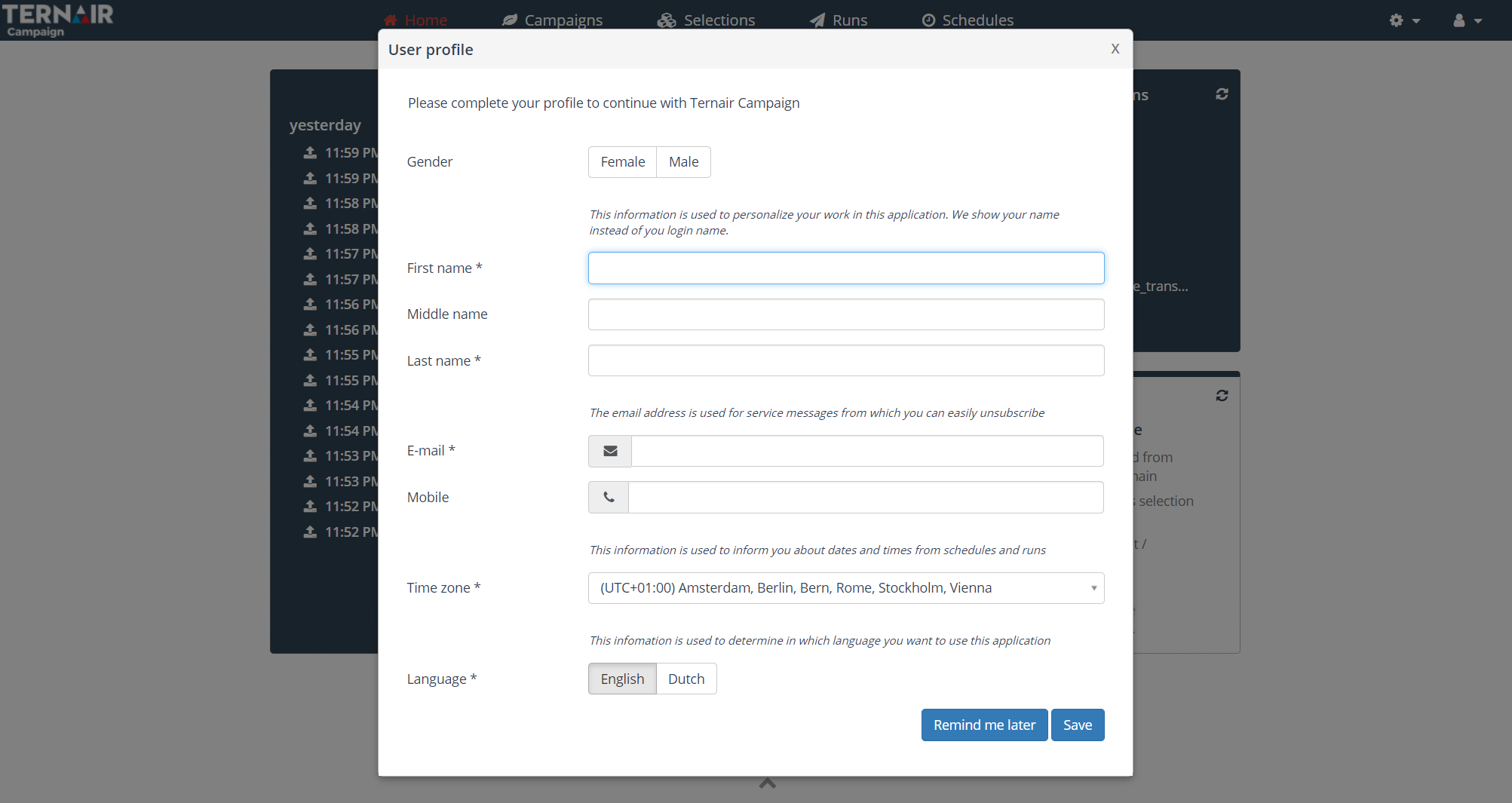Click upload icon at first 11:54 PM entry

click(x=310, y=405)
